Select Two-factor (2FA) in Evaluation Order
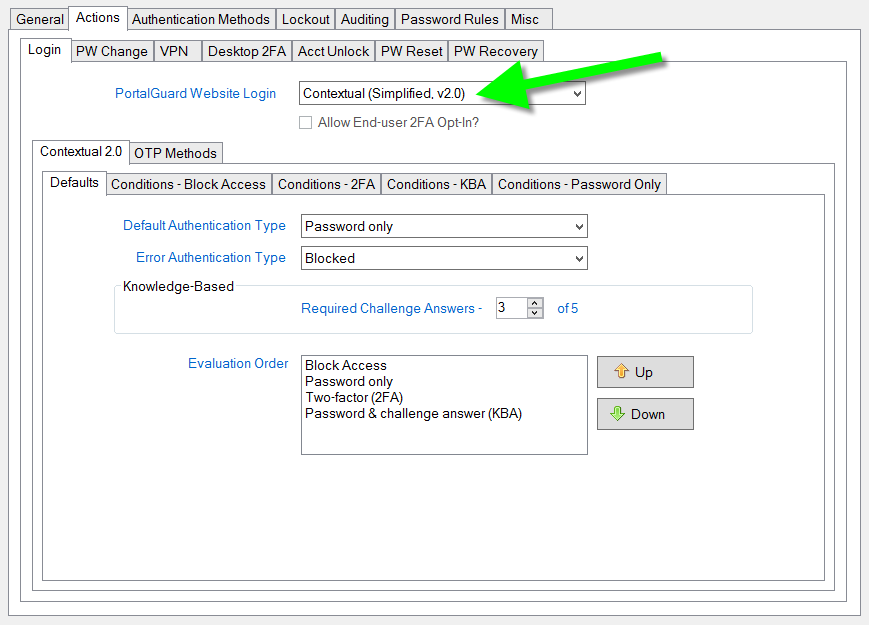 tap(354, 398)
